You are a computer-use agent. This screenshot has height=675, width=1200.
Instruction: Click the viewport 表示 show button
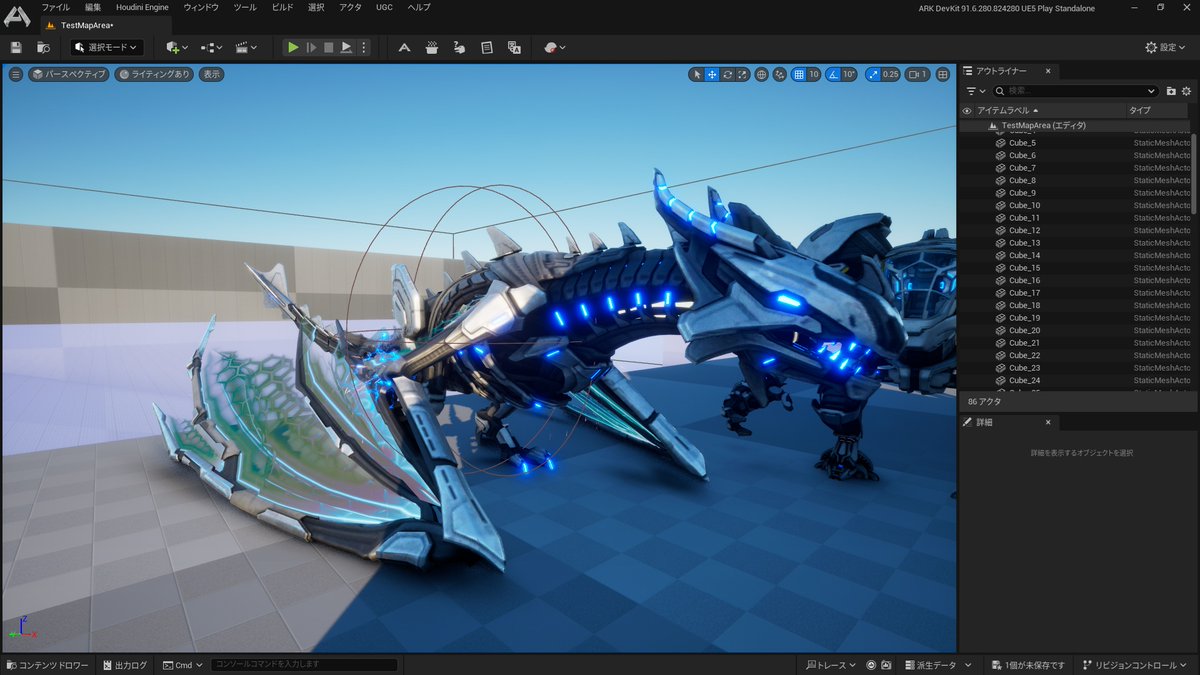[211, 74]
